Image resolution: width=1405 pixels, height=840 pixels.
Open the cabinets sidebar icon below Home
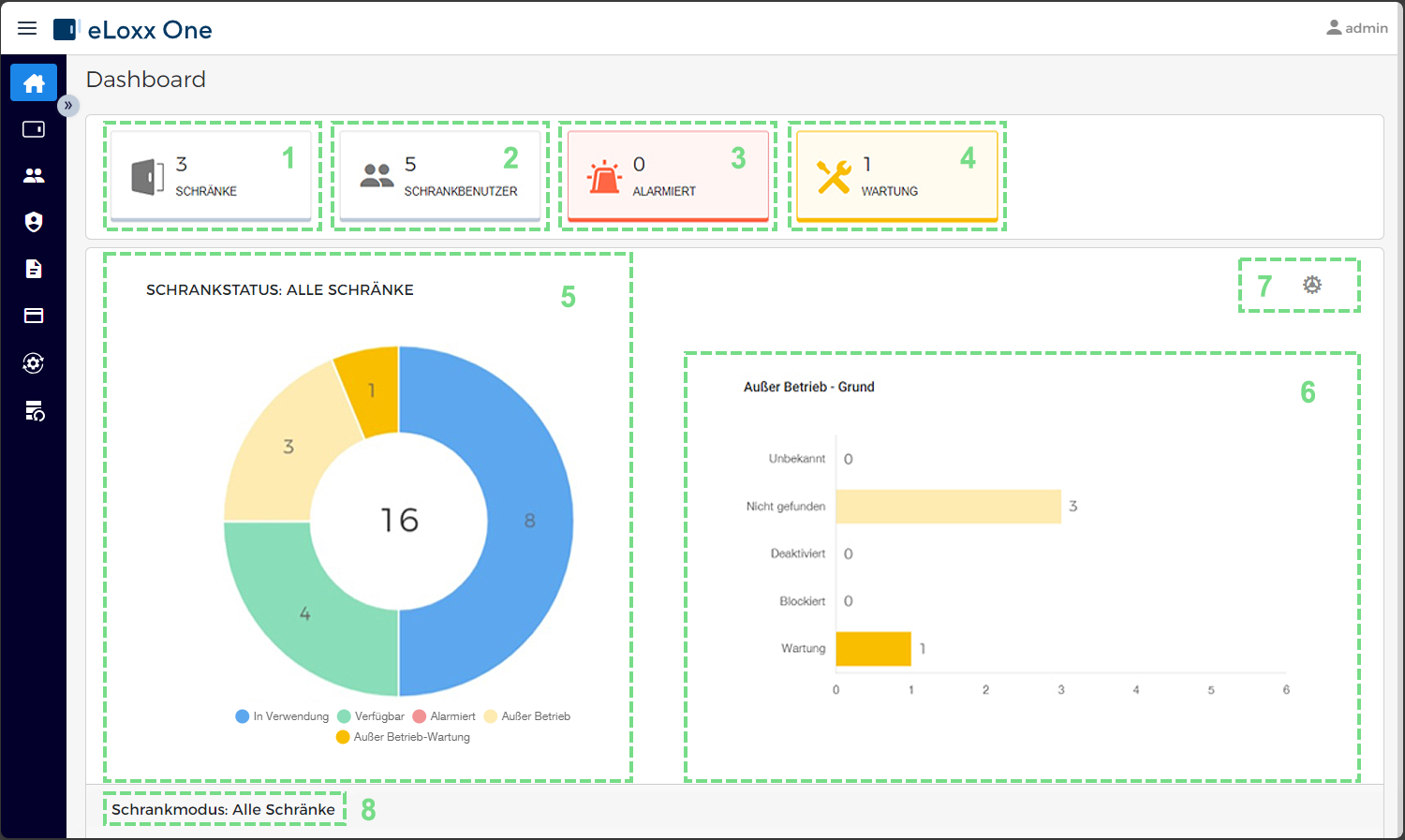(x=34, y=129)
